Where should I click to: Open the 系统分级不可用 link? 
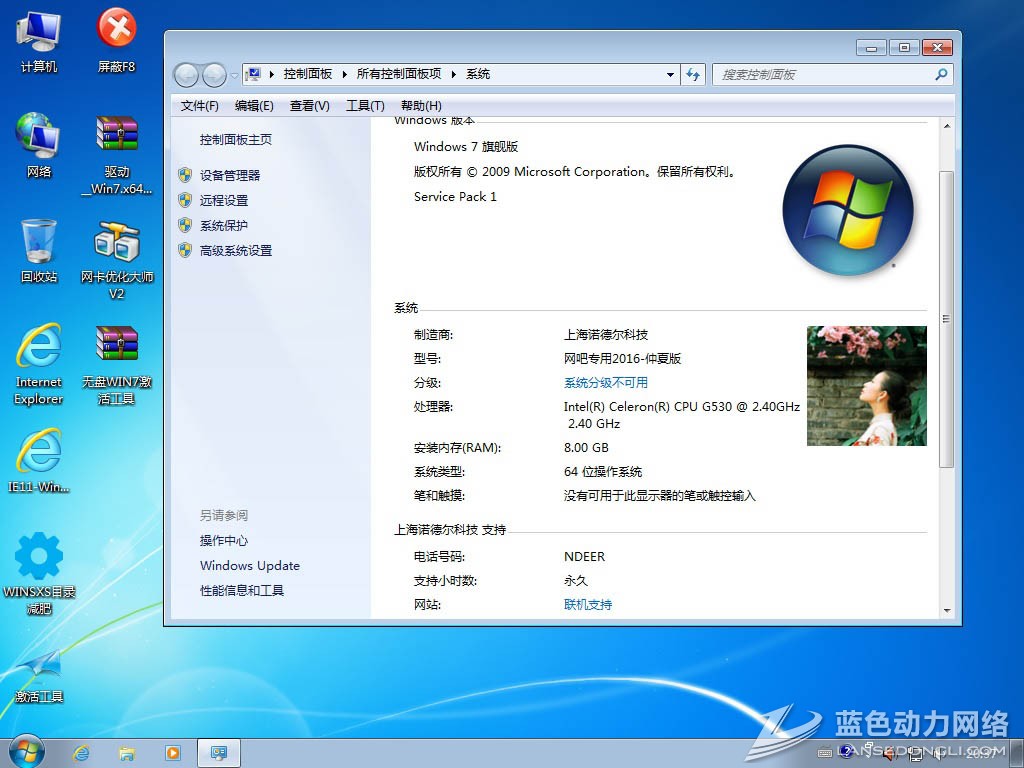pyautogui.click(x=606, y=383)
